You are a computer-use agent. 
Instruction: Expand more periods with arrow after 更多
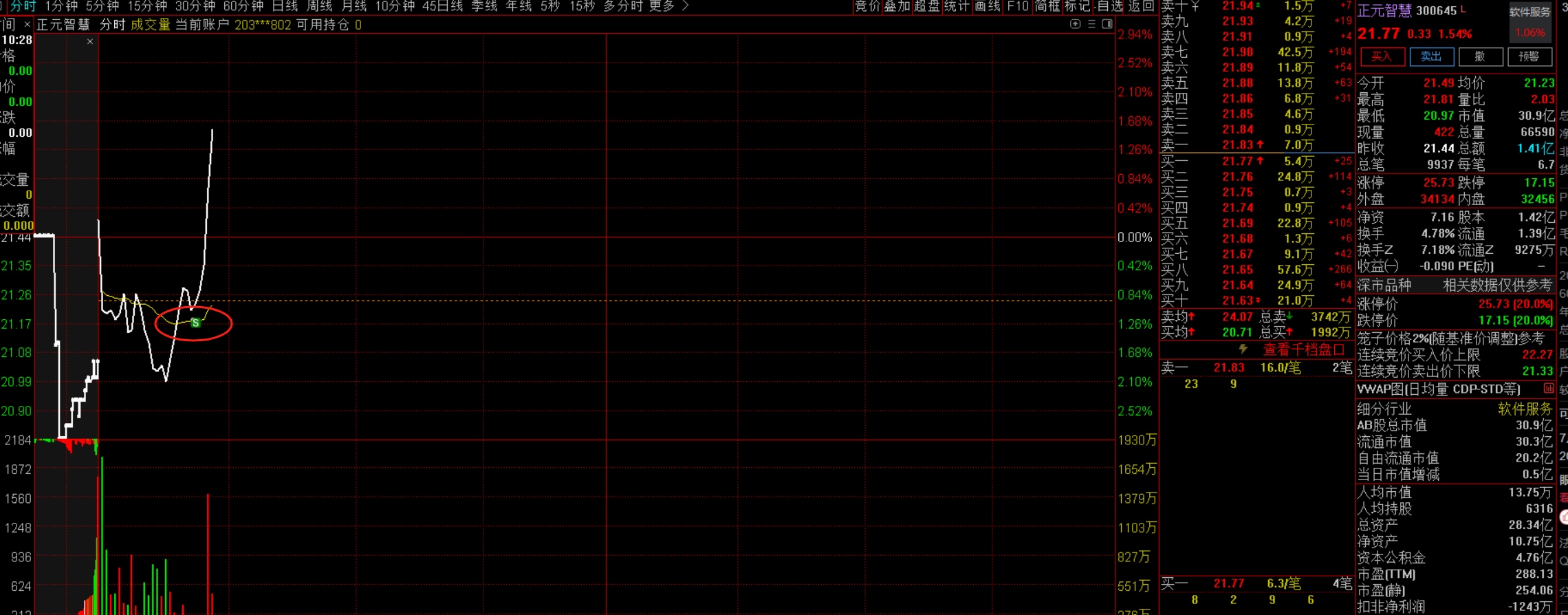(x=685, y=6)
